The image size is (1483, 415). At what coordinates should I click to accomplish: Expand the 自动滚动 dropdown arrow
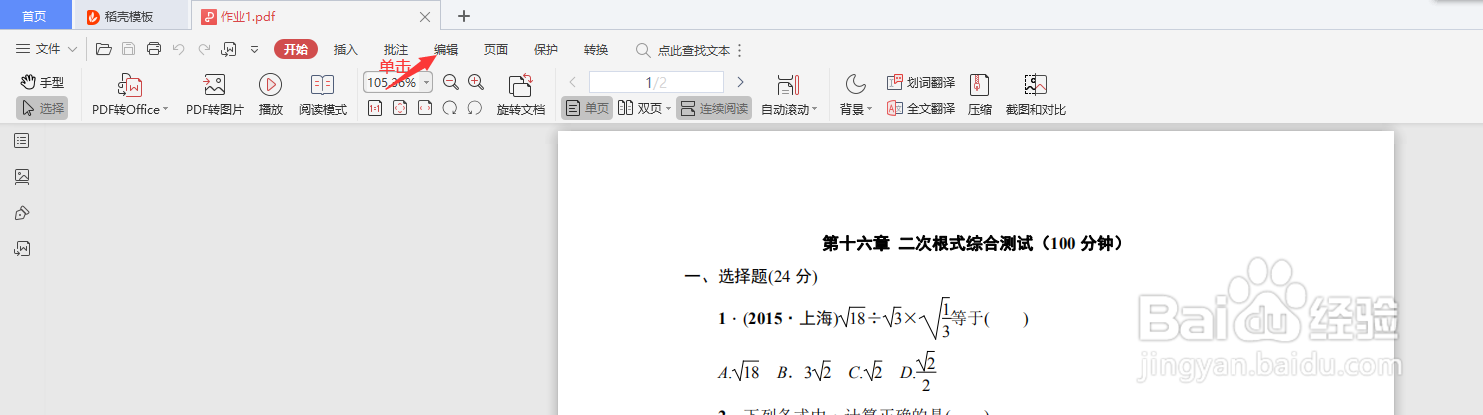[x=814, y=109]
